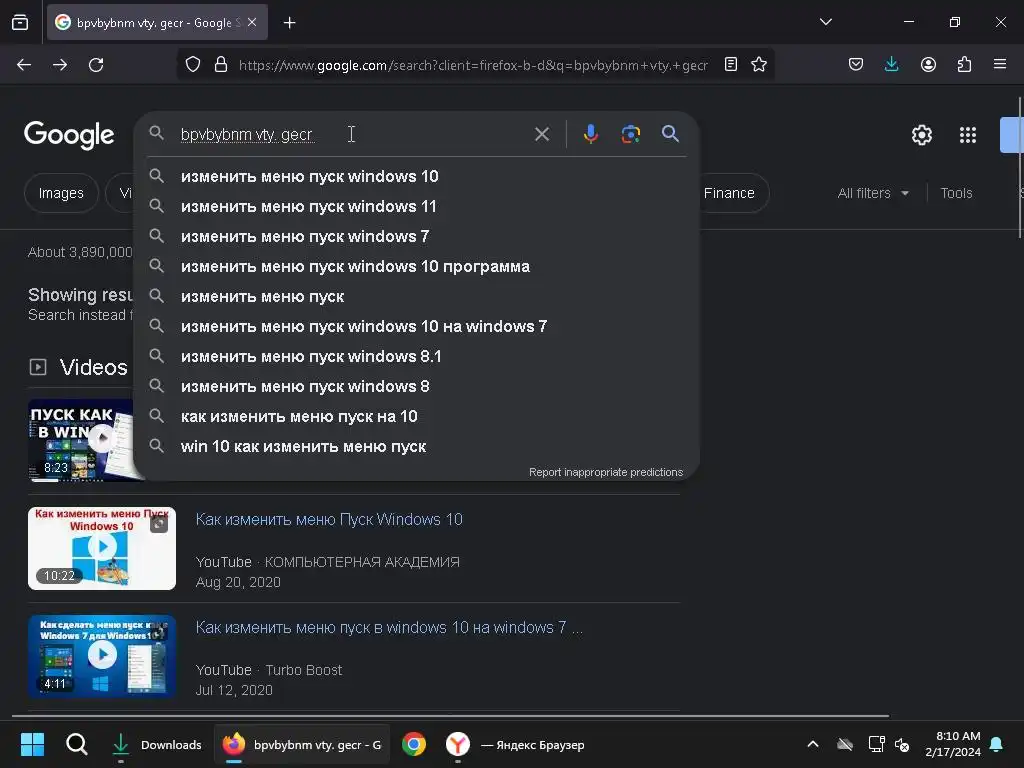Open Яндекс Браузер from the taskbar
The height and width of the screenshot is (768, 1024).
(516, 744)
